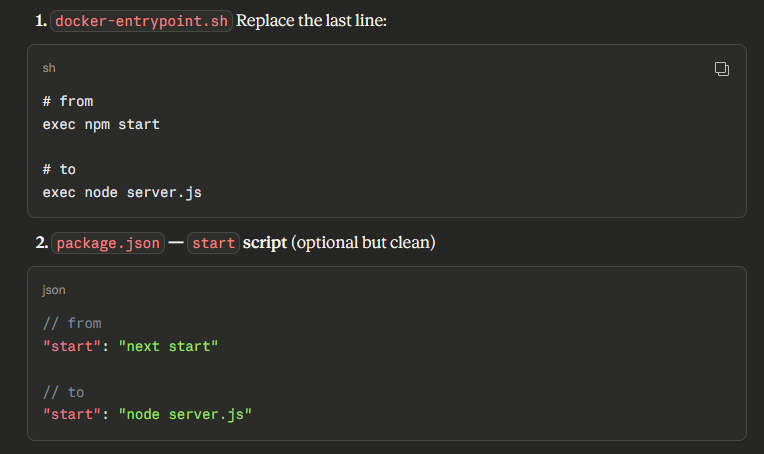Click the '// from' JSON comment
This screenshot has height=454, width=764.
(72, 323)
